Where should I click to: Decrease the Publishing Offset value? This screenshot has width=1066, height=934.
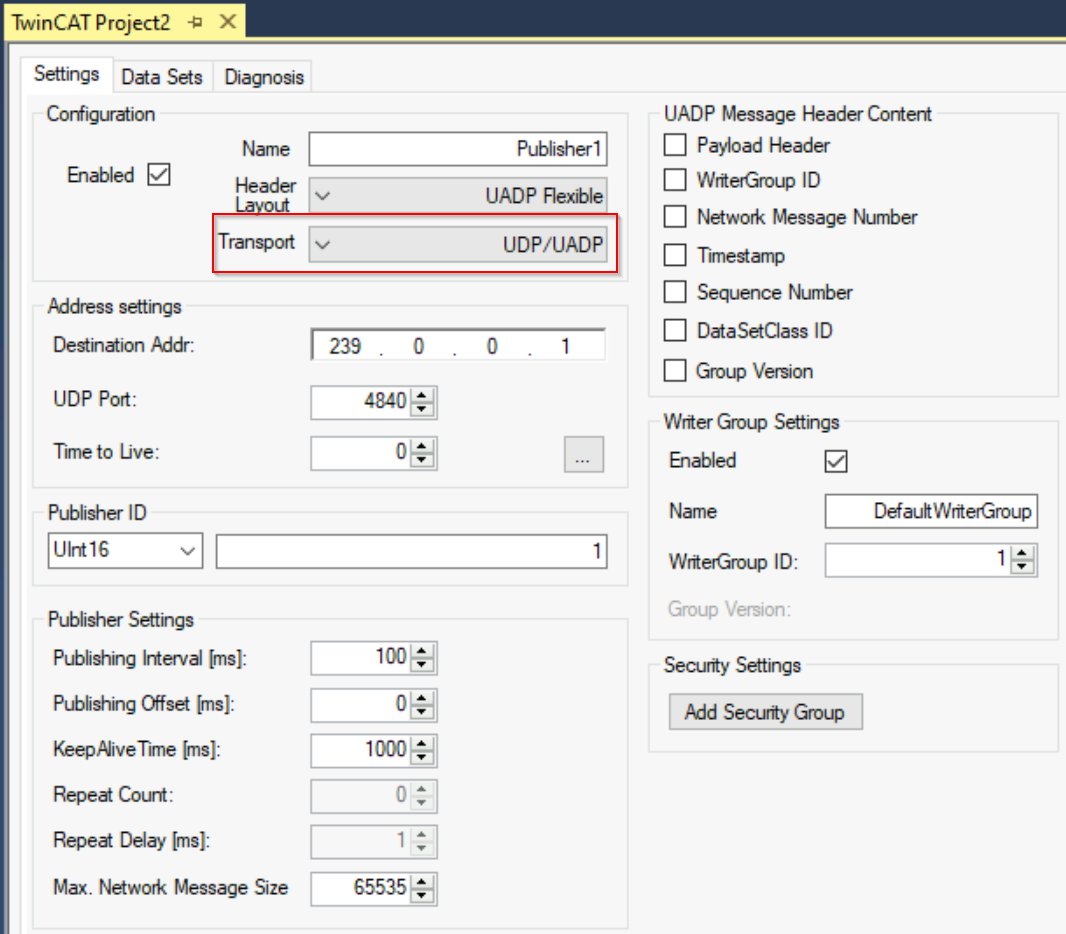pos(422,711)
